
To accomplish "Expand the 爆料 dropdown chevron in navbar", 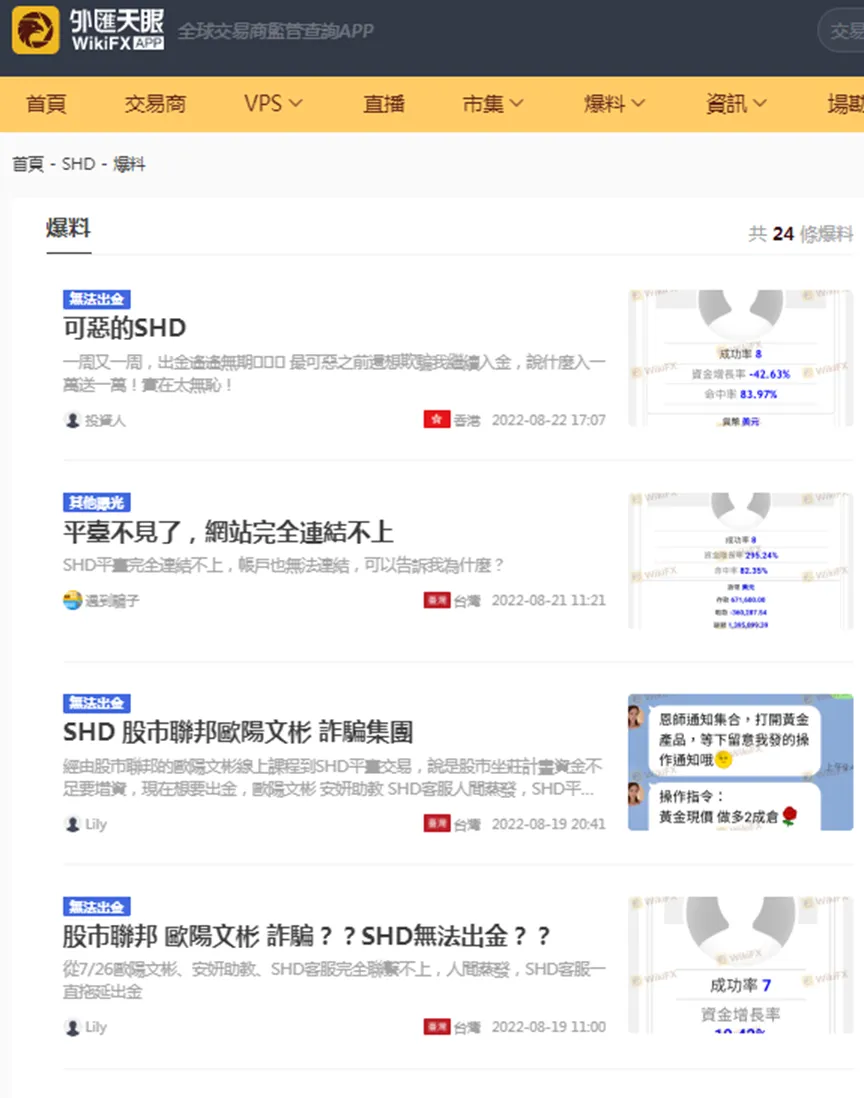I will [x=638, y=104].
